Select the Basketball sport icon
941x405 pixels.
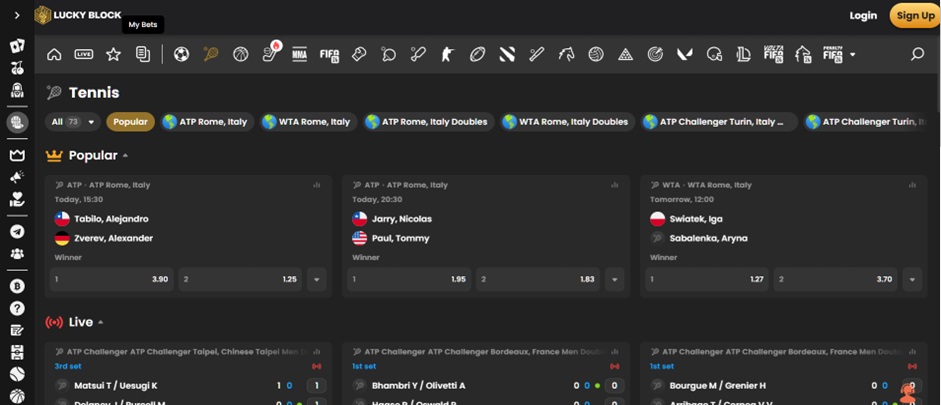(x=240, y=54)
